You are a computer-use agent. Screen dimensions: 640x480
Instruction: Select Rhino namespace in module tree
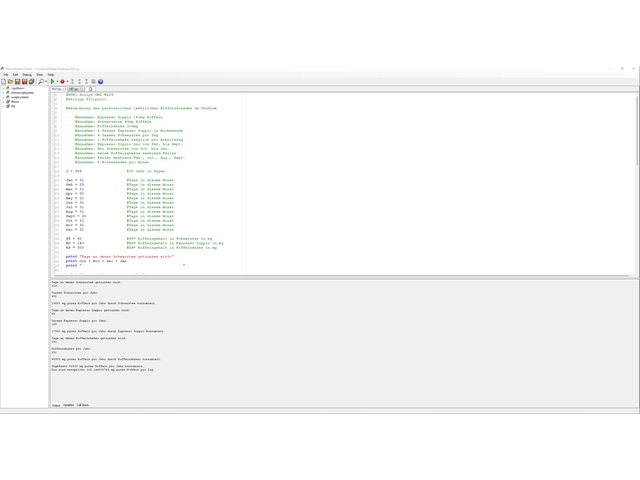point(15,102)
